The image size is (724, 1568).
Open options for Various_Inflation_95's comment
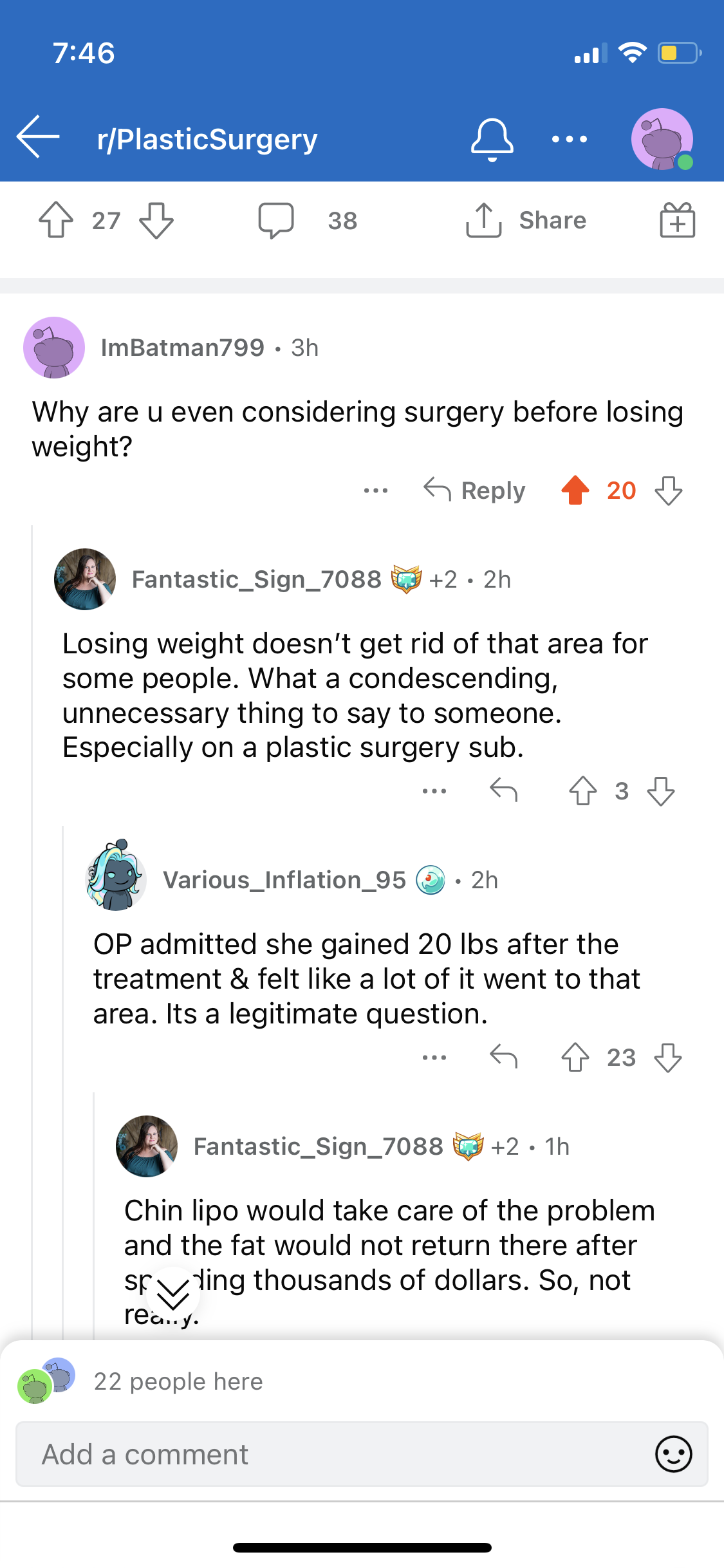pos(434,1057)
